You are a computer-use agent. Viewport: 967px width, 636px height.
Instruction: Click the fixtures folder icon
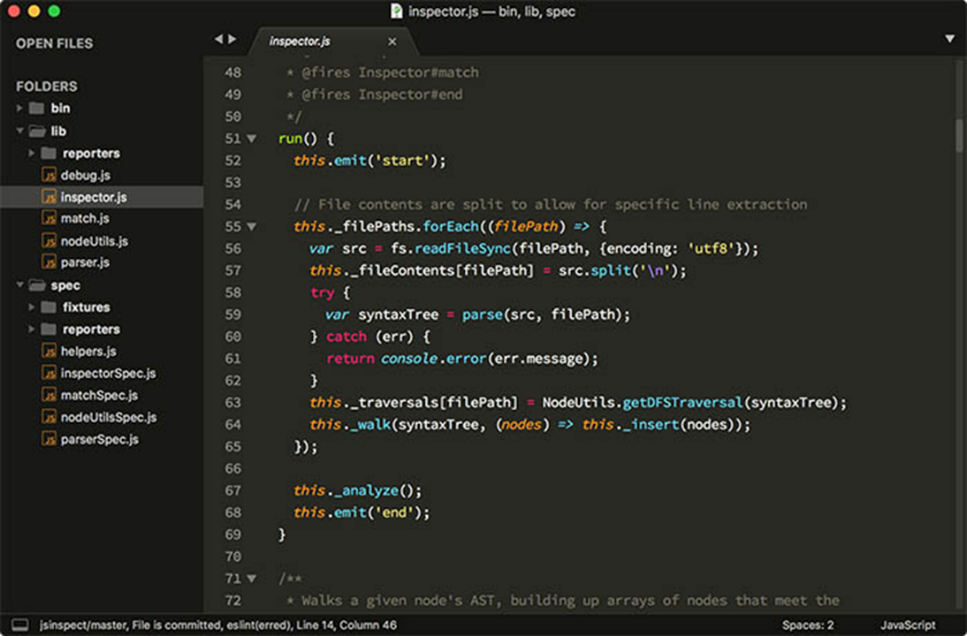(x=49, y=307)
